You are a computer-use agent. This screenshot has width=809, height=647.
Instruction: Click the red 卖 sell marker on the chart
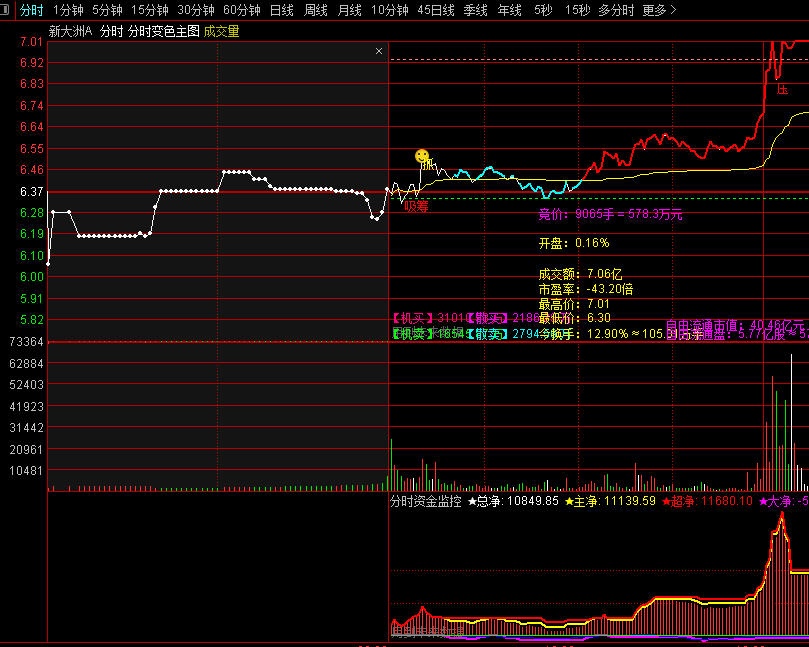tap(782, 89)
